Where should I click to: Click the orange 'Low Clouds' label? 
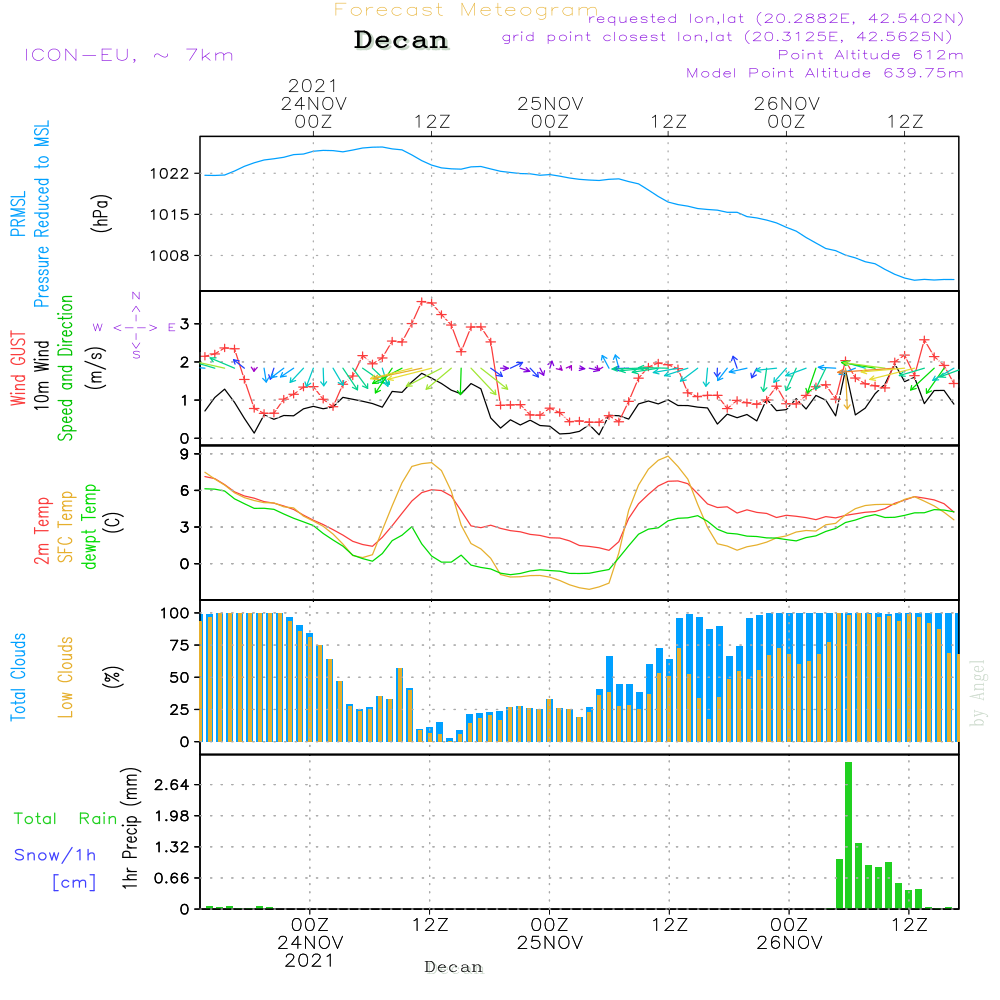[65, 677]
